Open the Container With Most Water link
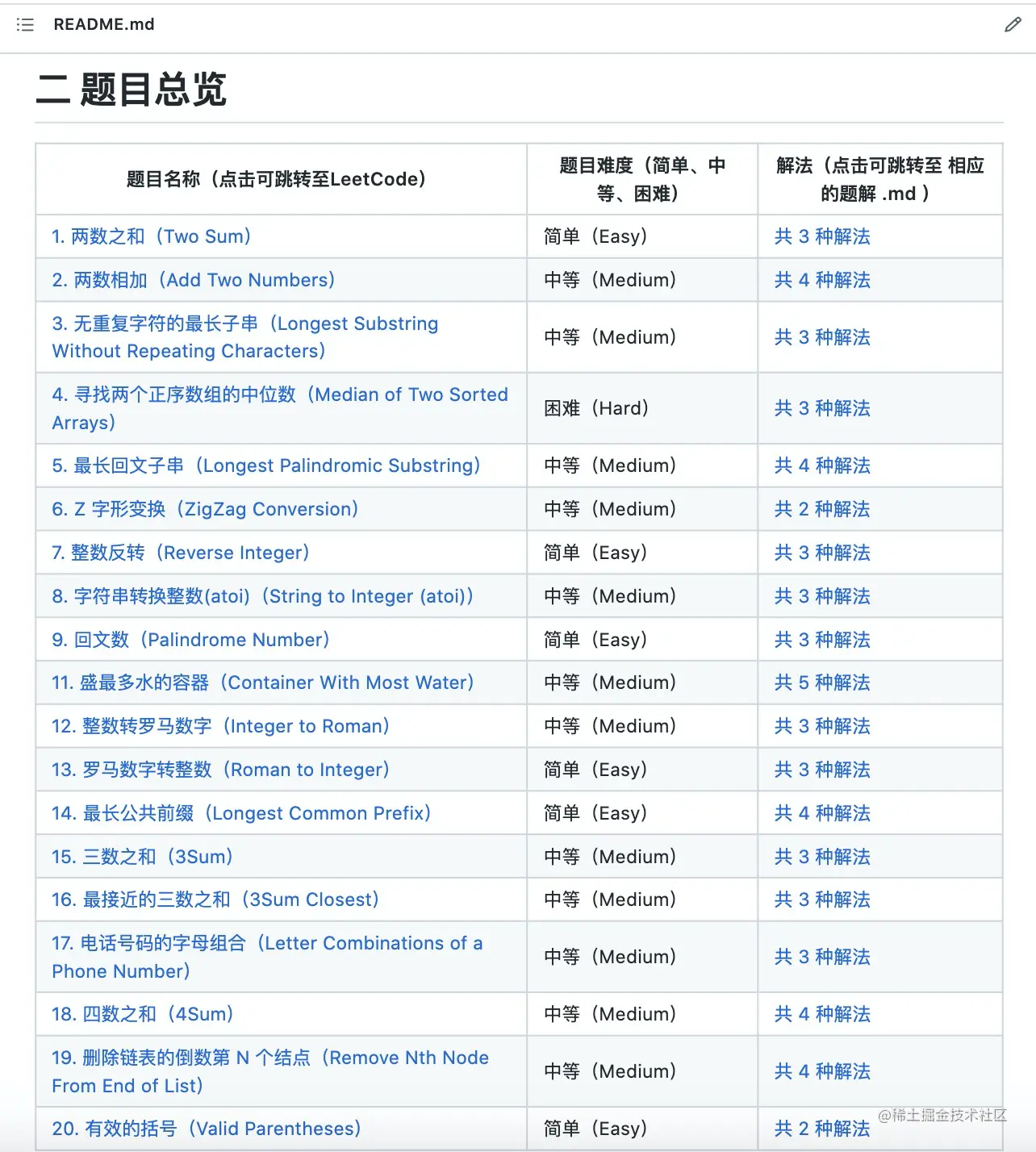Viewport: 1036px width, 1152px height. [262, 682]
